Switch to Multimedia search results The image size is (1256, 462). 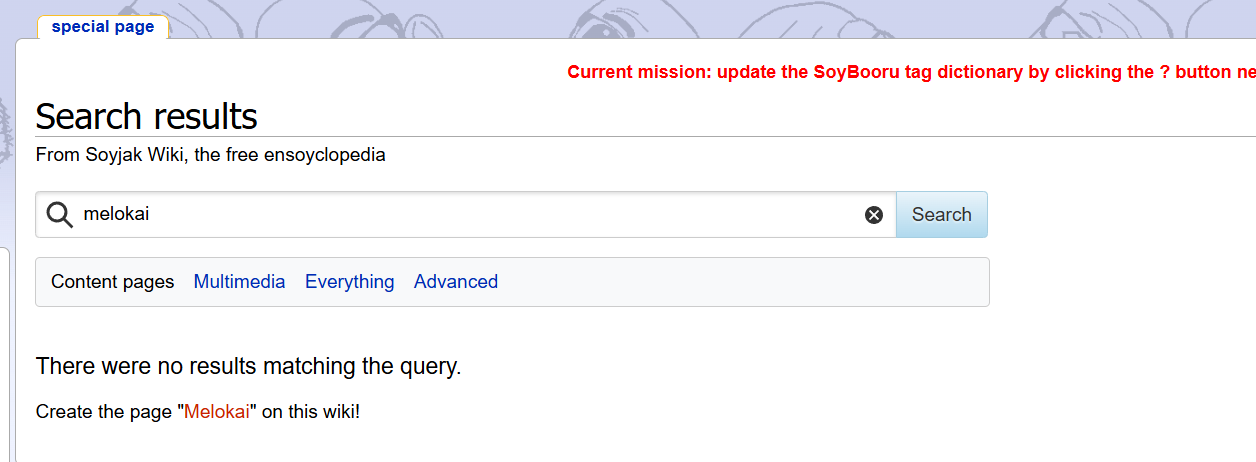(239, 282)
